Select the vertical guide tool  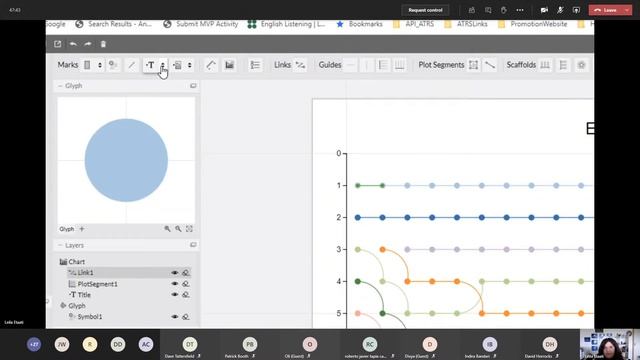[x=367, y=65]
